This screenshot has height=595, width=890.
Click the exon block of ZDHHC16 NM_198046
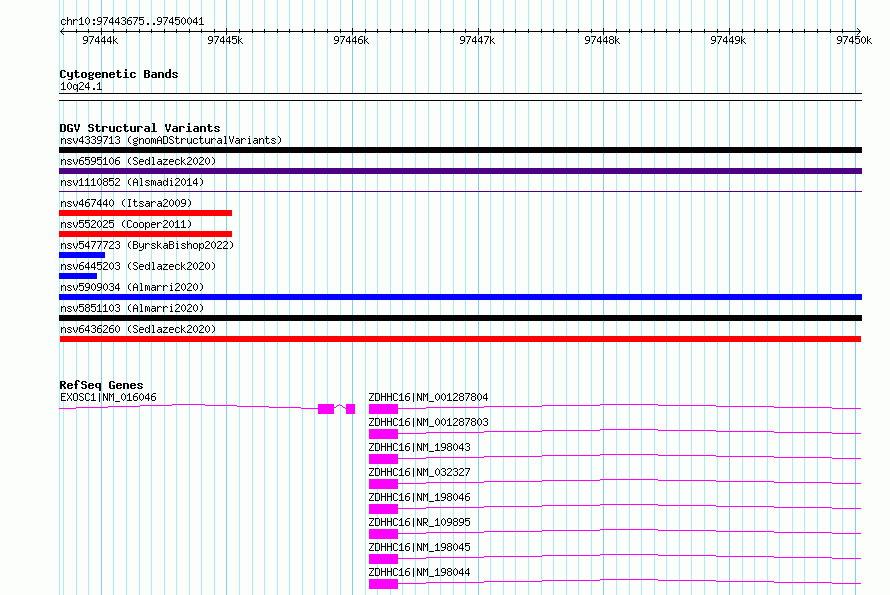tap(383, 509)
